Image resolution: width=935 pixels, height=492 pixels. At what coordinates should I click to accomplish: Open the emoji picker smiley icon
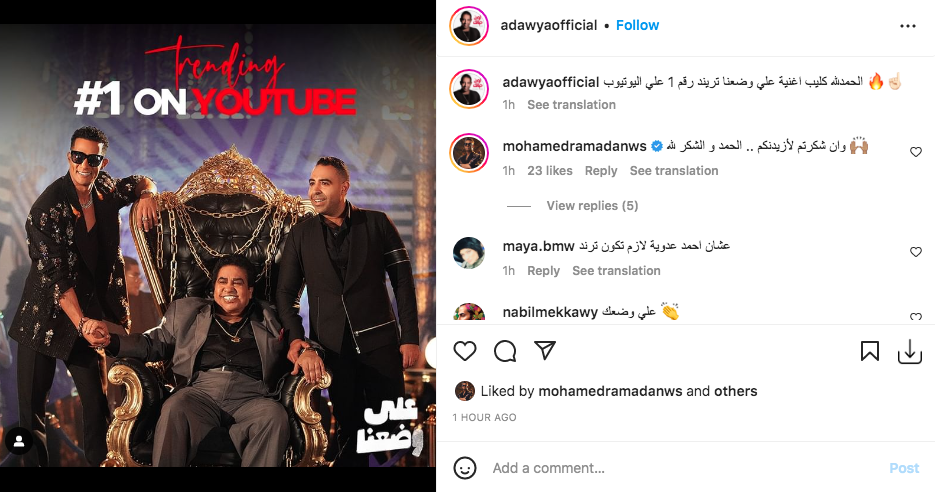click(x=465, y=468)
